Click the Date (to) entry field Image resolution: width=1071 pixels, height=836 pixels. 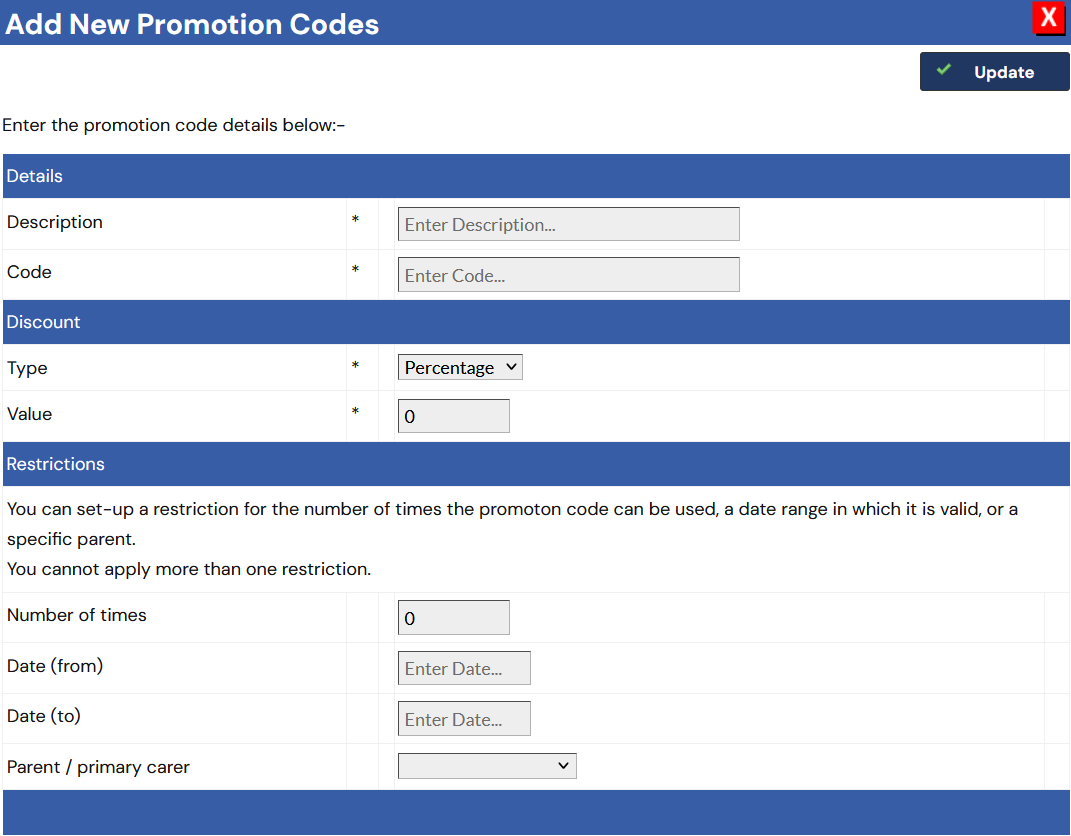464,719
